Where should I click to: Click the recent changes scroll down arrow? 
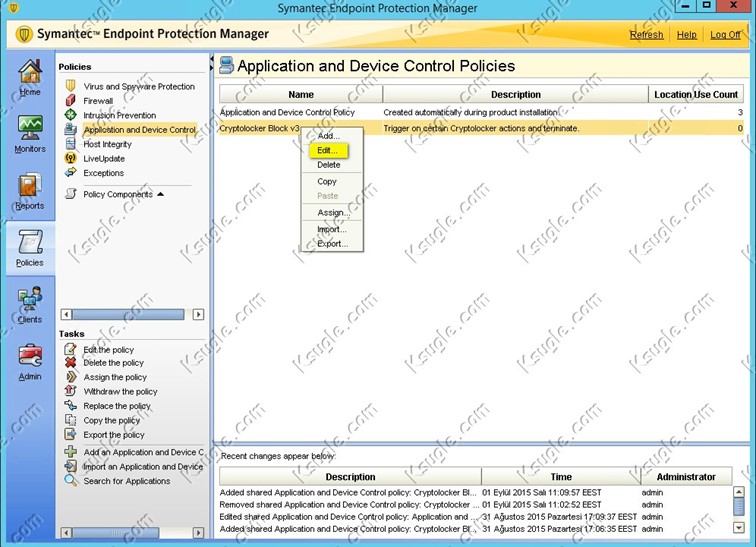click(x=738, y=528)
